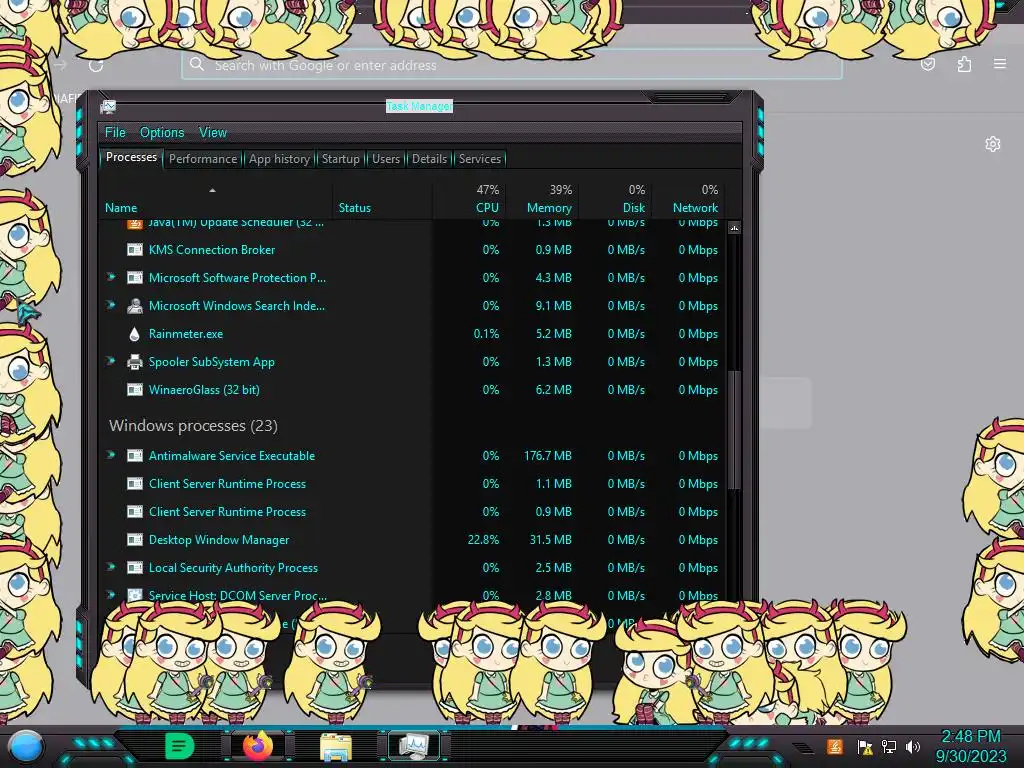This screenshot has height=768, width=1024.
Task: Open the new tab page settings gear
Action: [x=993, y=144]
